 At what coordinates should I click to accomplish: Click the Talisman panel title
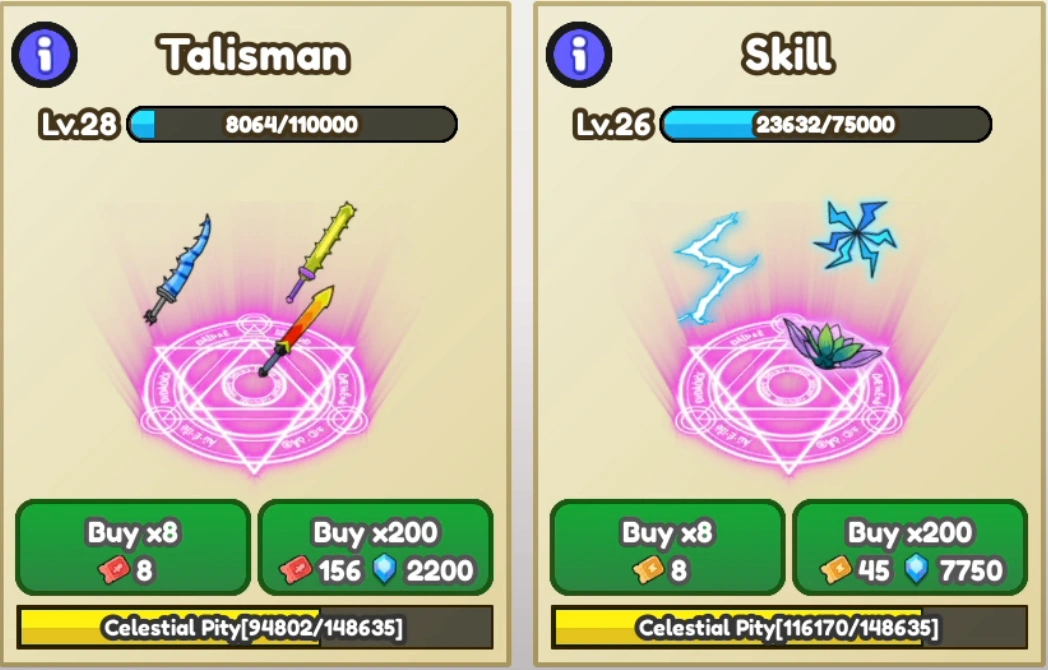254,54
